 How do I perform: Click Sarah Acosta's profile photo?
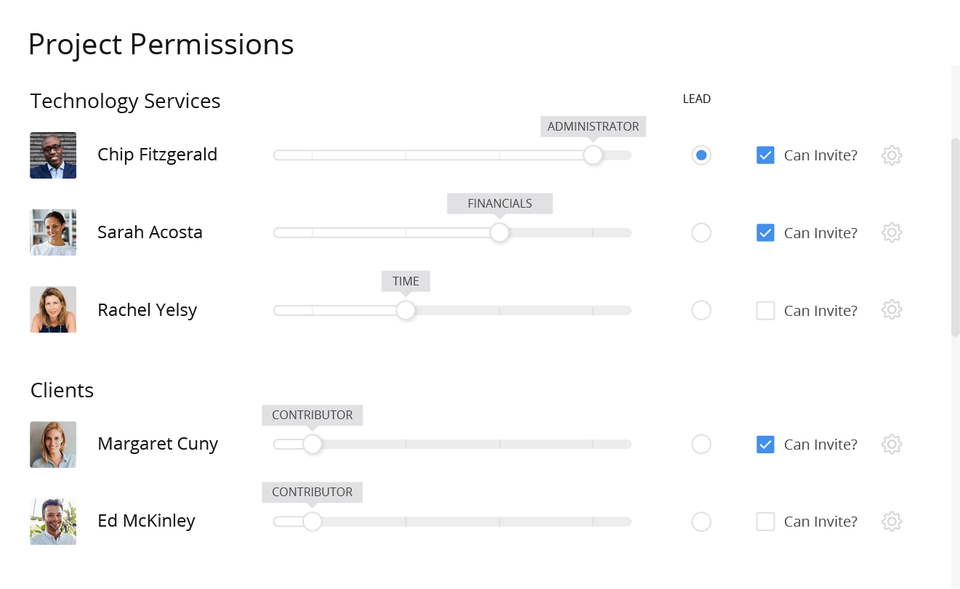[53, 232]
